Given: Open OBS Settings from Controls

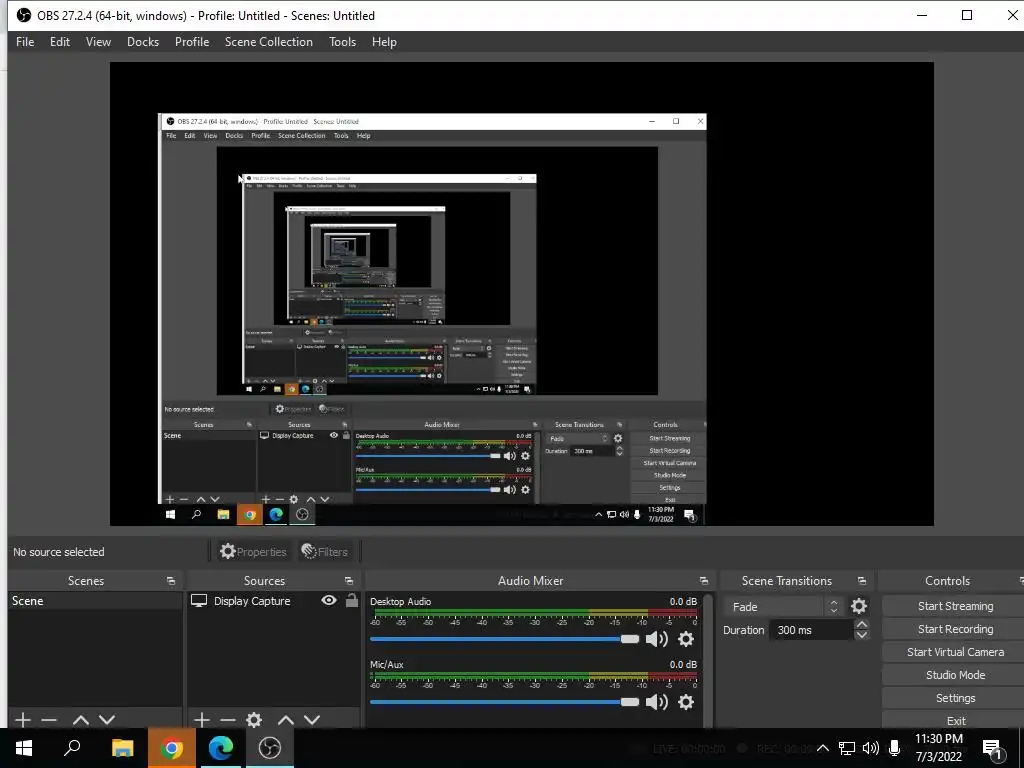Looking at the screenshot, I should pyautogui.click(x=955, y=698).
